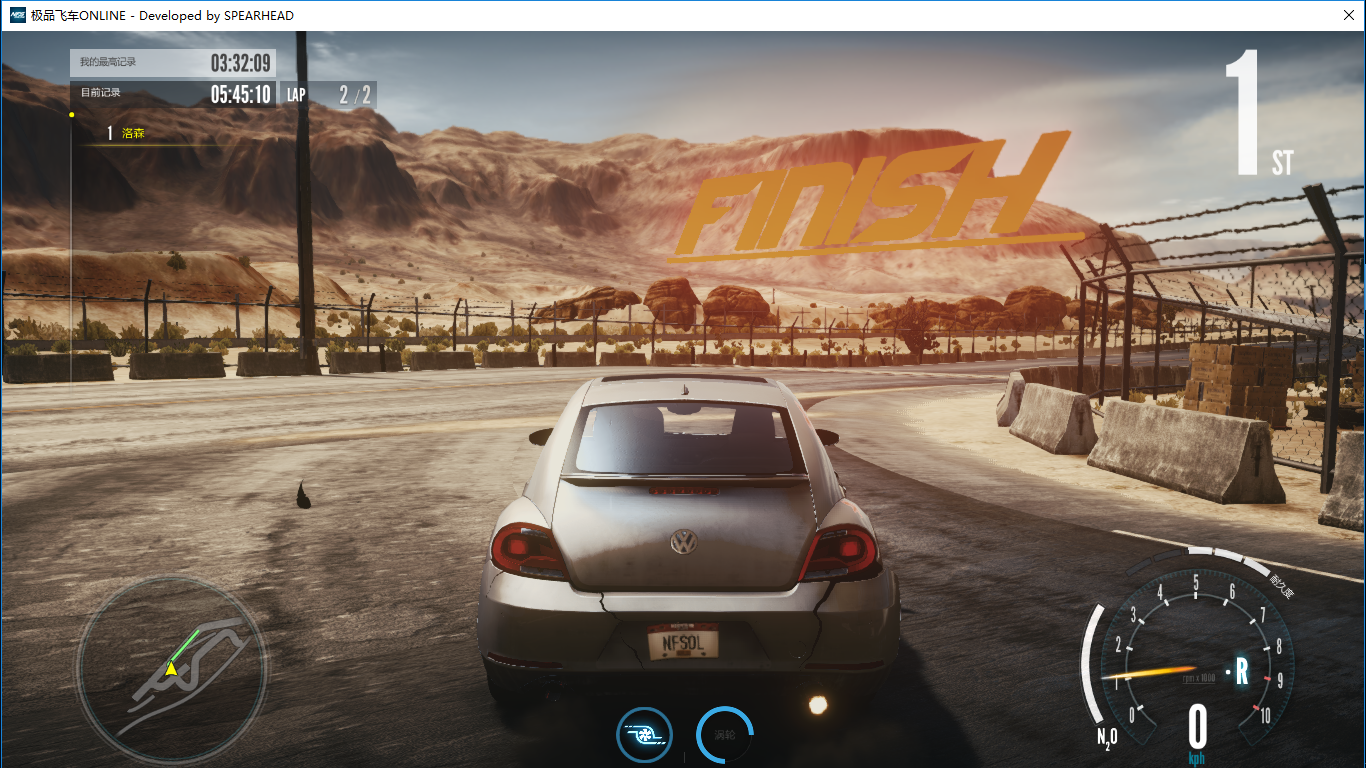Screen dimensions: 1366x768
Task: Click the kph unit label
Action: [1197, 759]
